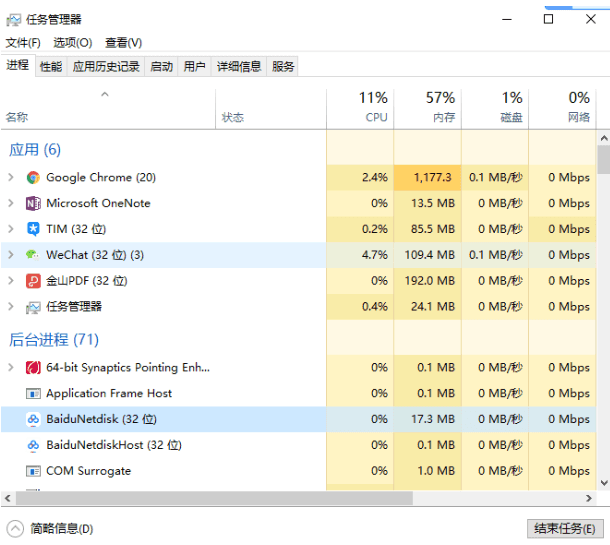Image resolution: width=610 pixels, height=545 pixels.
Task: Open the 文件(F) menu
Action: (23, 42)
